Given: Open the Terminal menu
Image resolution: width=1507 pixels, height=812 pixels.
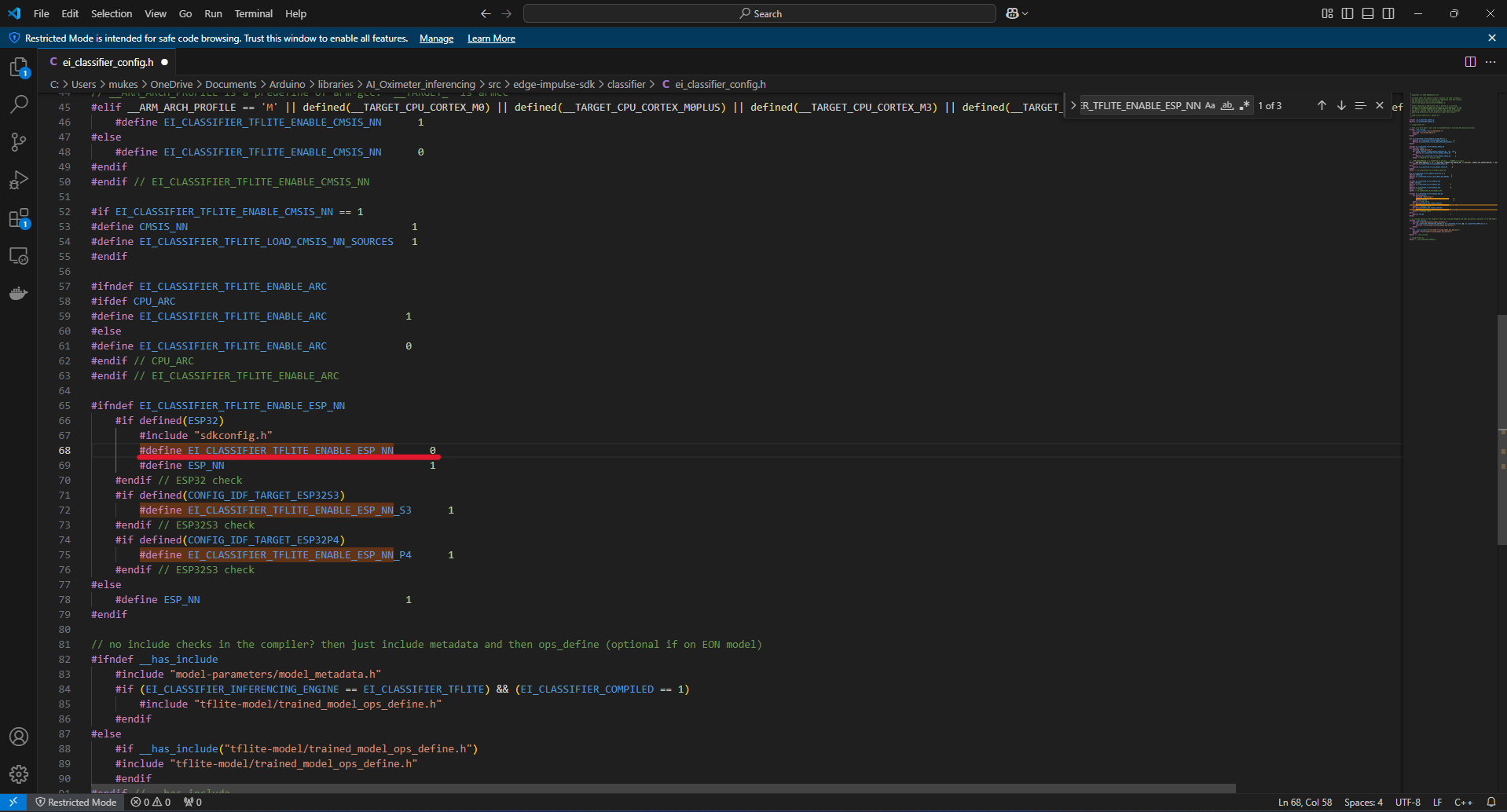Looking at the screenshot, I should click(x=253, y=13).
